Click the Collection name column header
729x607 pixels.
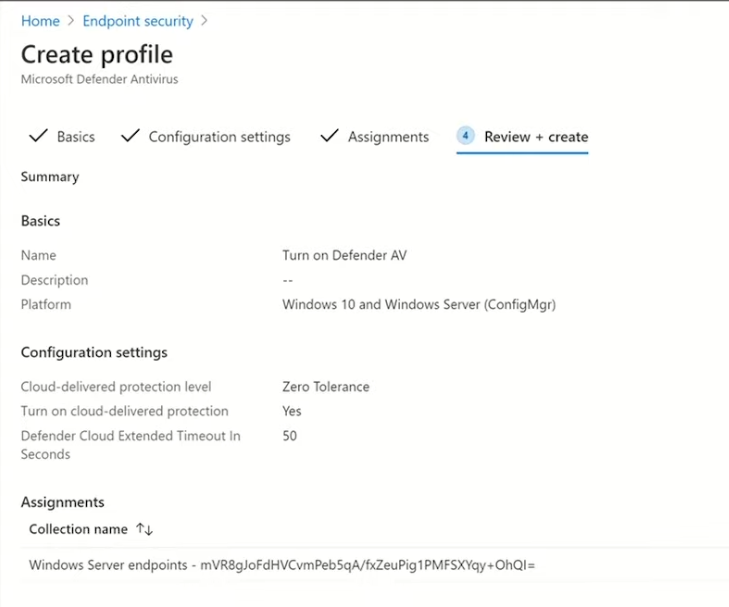pos(78,529)
